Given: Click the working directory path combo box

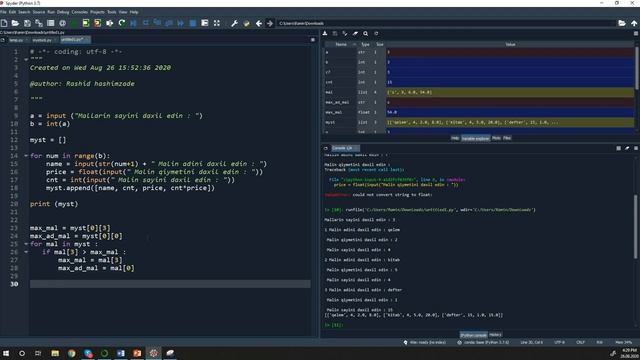Looking at the screenshot, I should point(446,23).
